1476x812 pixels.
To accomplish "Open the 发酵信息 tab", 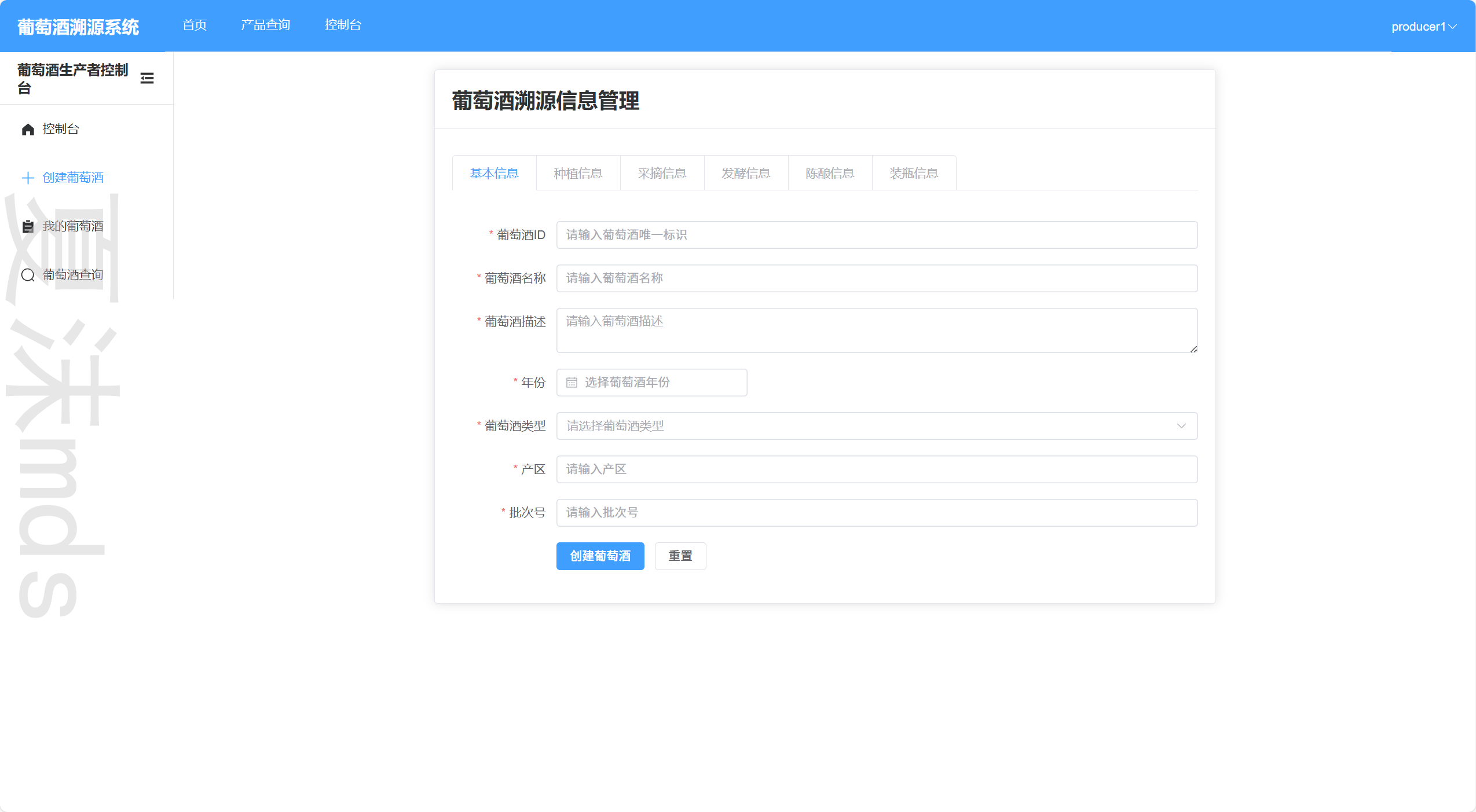I will tap(746, 173).
